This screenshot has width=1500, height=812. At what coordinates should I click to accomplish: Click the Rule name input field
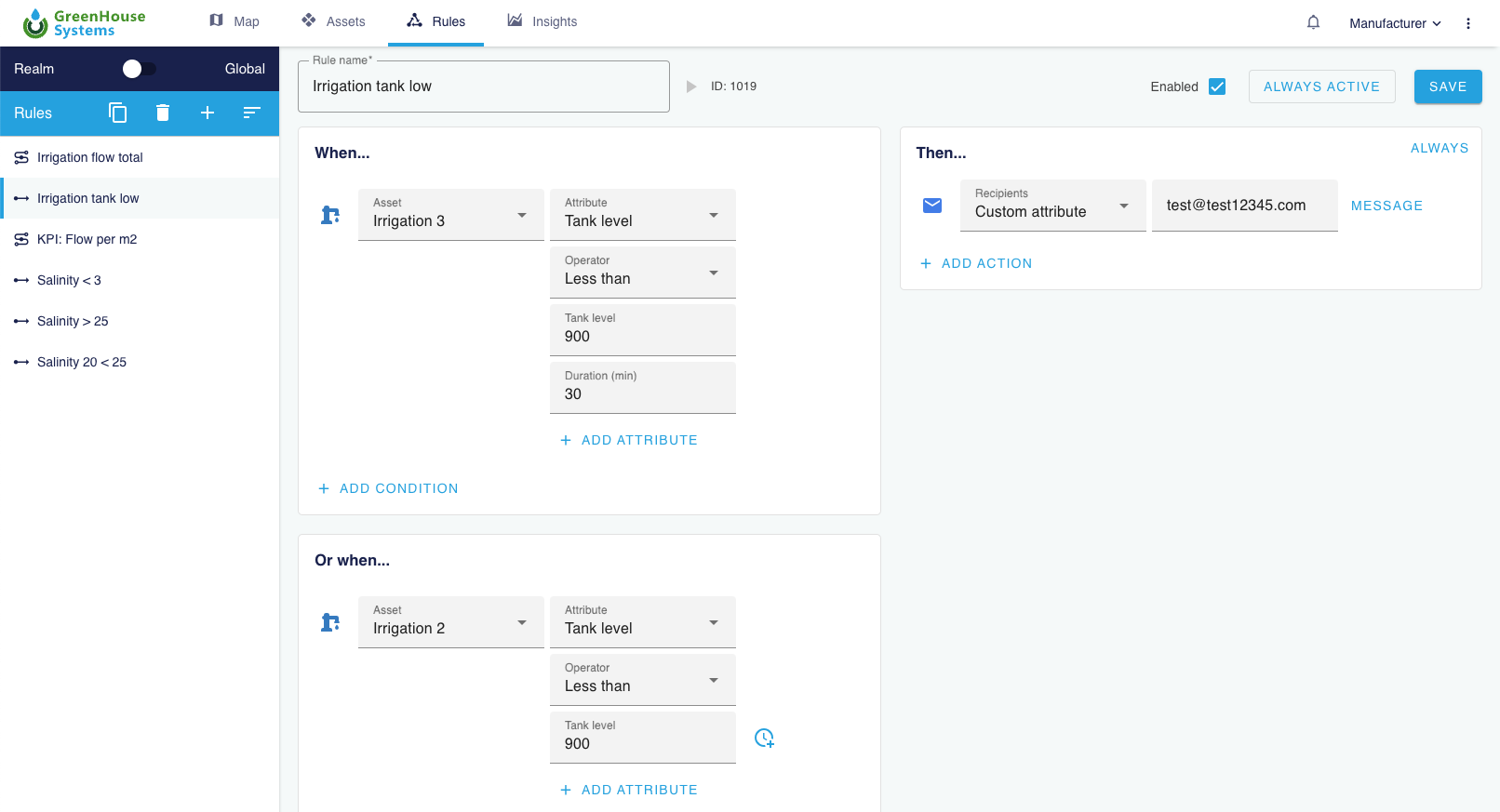pyautogui.click(x=483, y=87)
